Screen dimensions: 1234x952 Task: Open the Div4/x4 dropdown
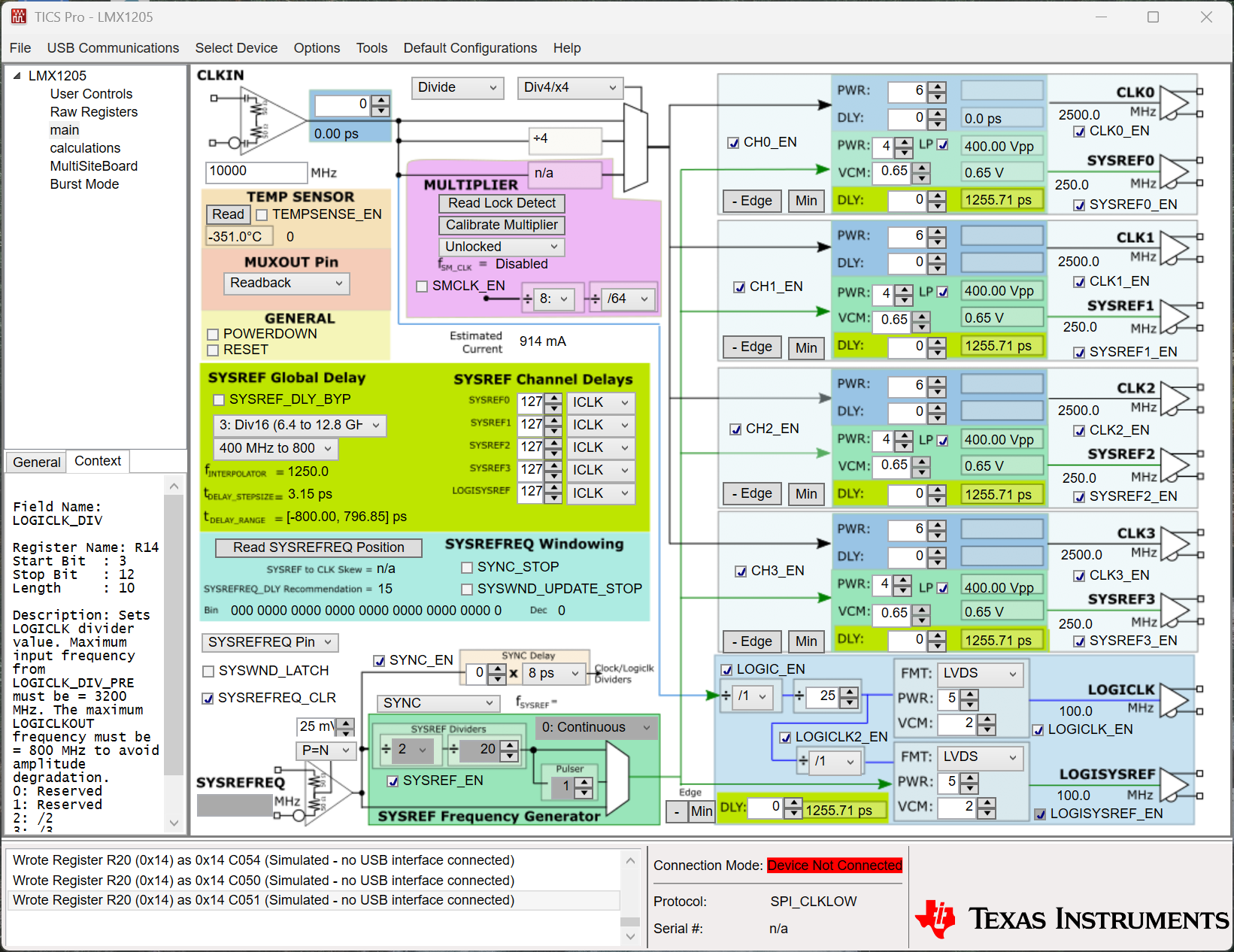(570, 88)
